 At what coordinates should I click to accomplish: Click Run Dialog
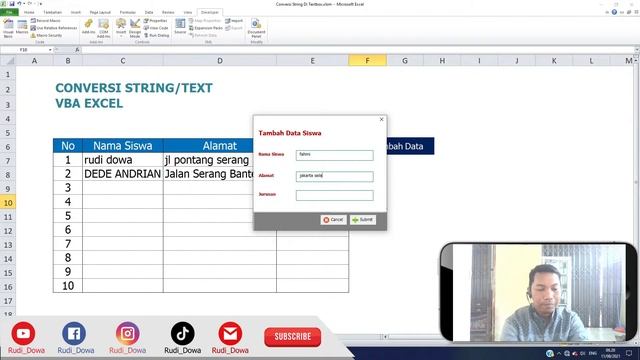(156, 36)
